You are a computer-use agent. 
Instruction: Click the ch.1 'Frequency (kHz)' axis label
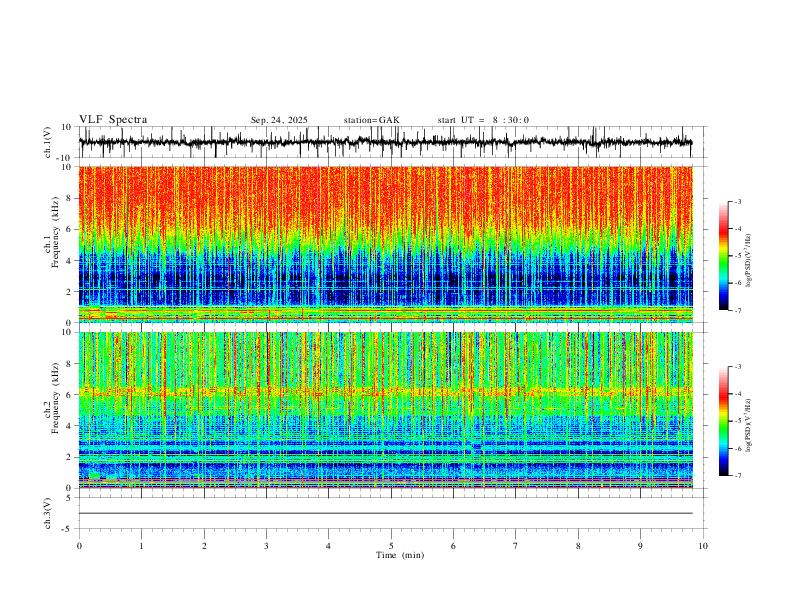point(55,231)
